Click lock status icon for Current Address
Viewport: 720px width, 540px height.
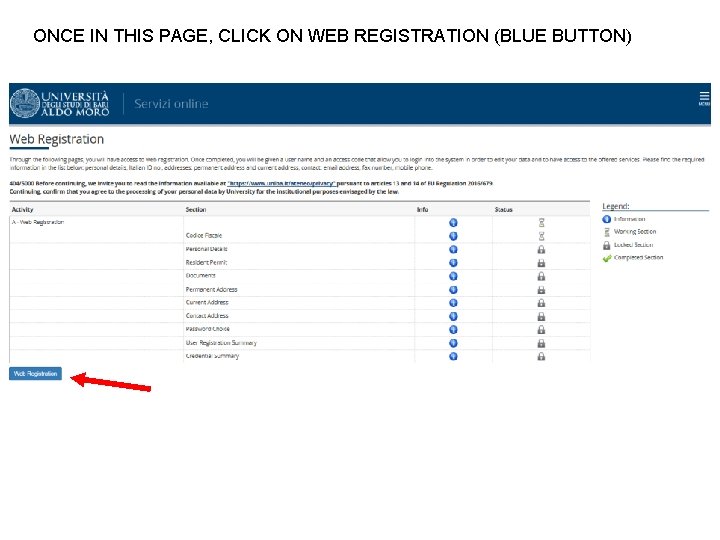[x=541, y=303]
